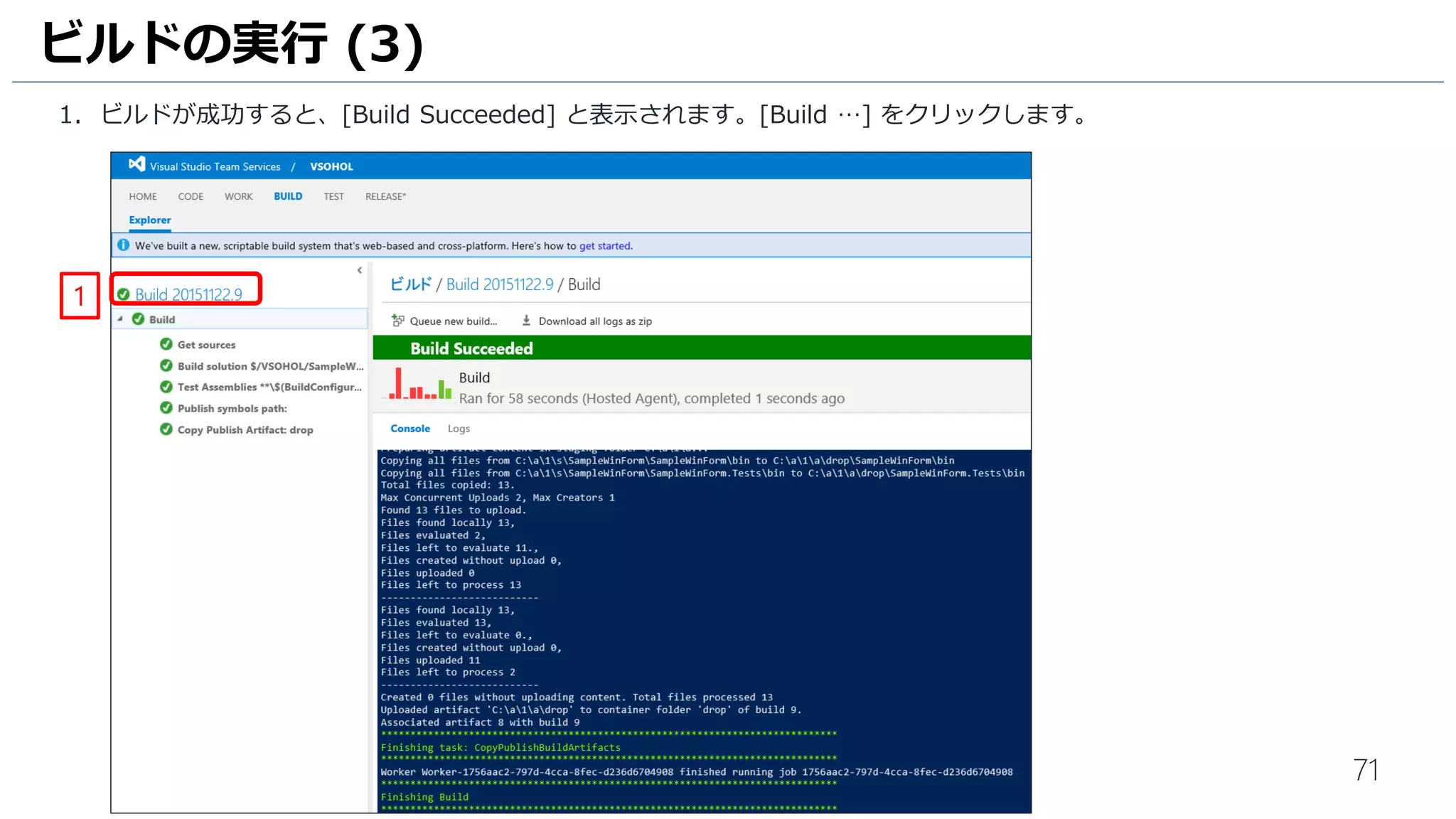Click the info icon in notification banner
The width and height of the screenshot is (1456, 819).
point(123,245)
